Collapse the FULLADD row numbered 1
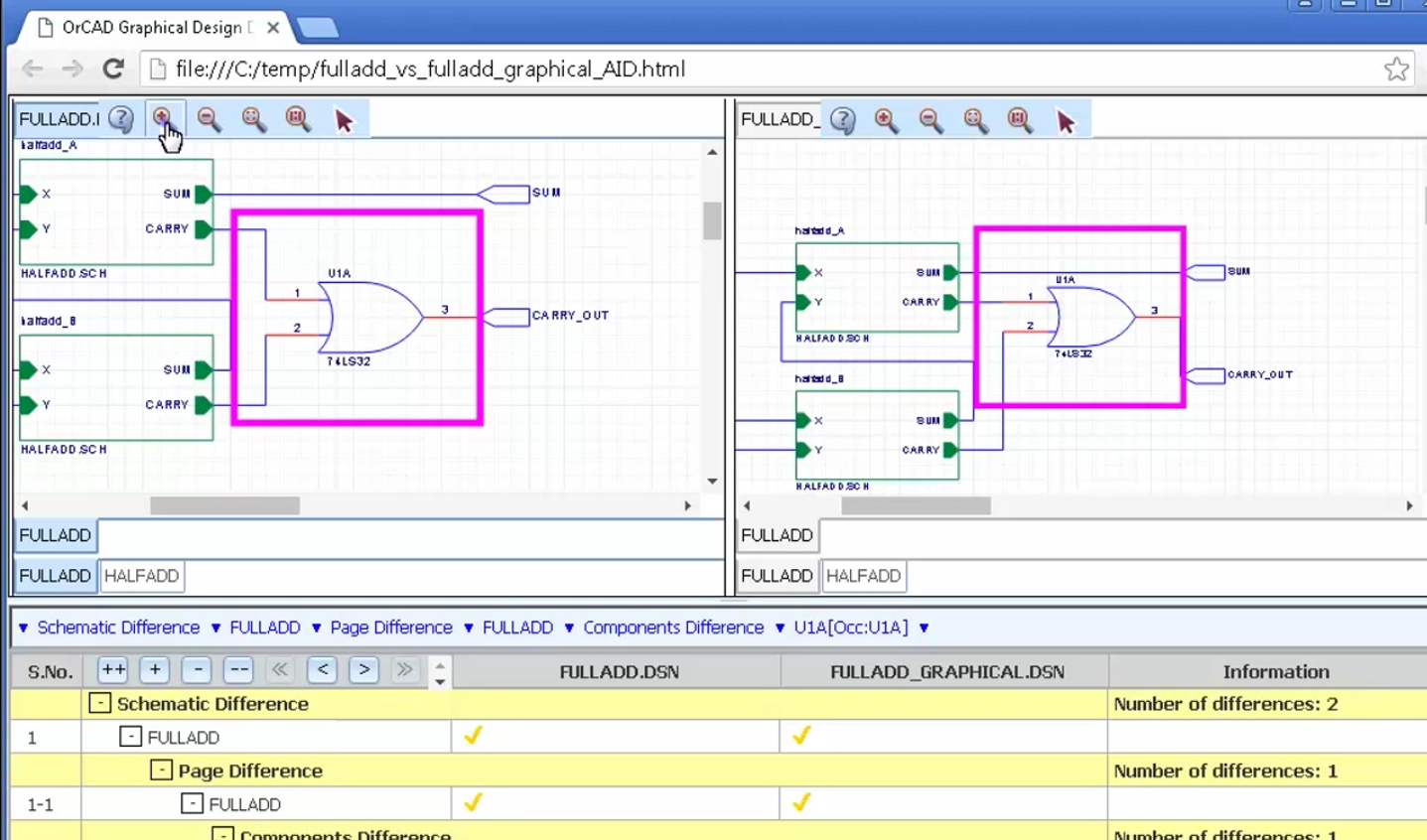 [130, 737]
